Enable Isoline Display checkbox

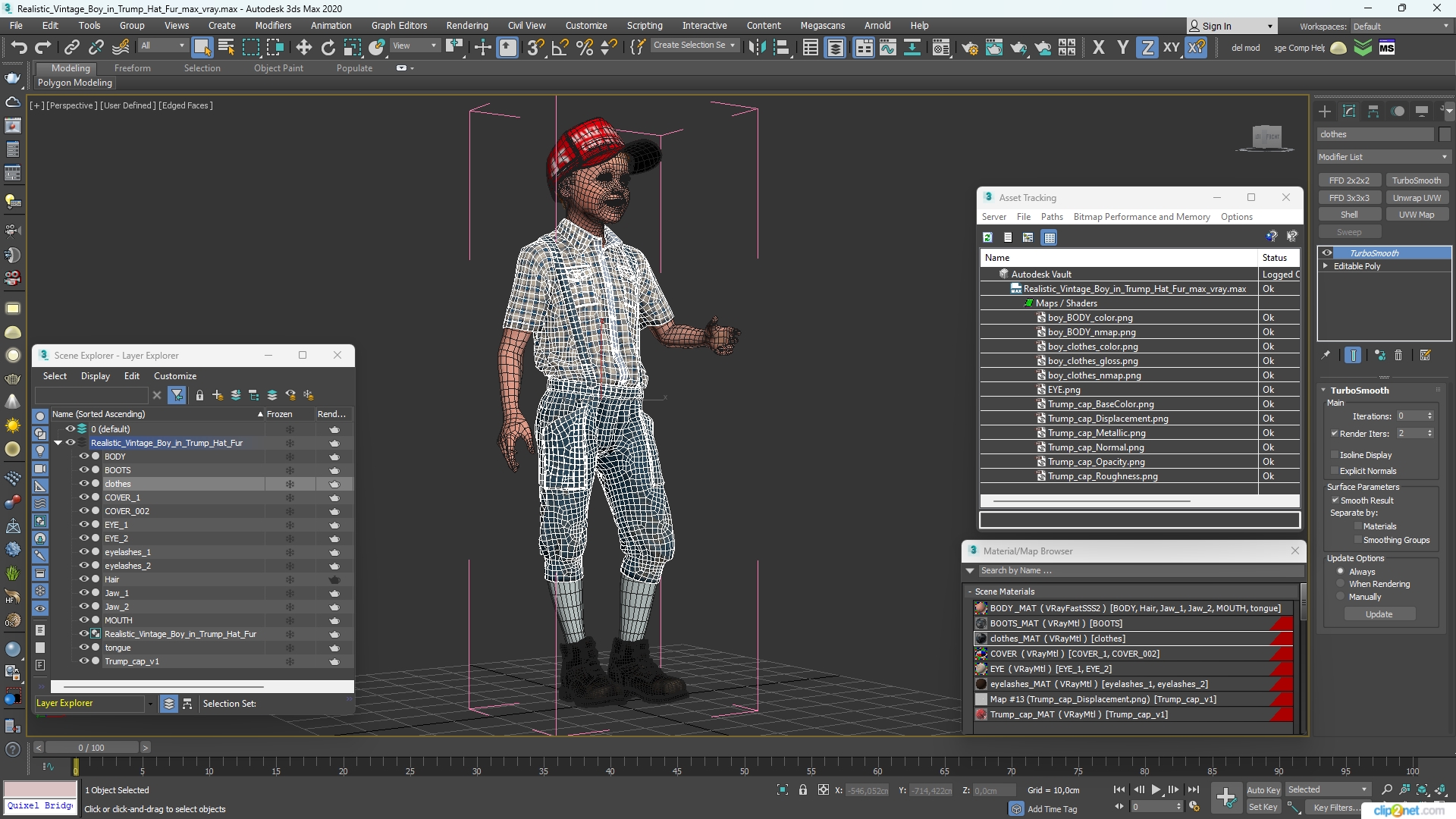[1335, 455]
